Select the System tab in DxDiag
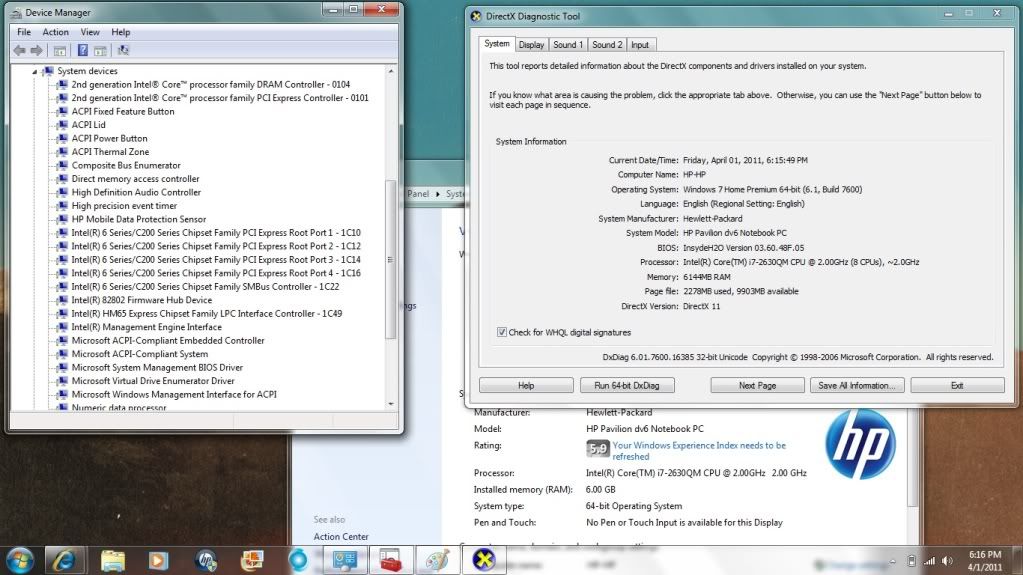 pyautogui.click(x=496, y=44)
